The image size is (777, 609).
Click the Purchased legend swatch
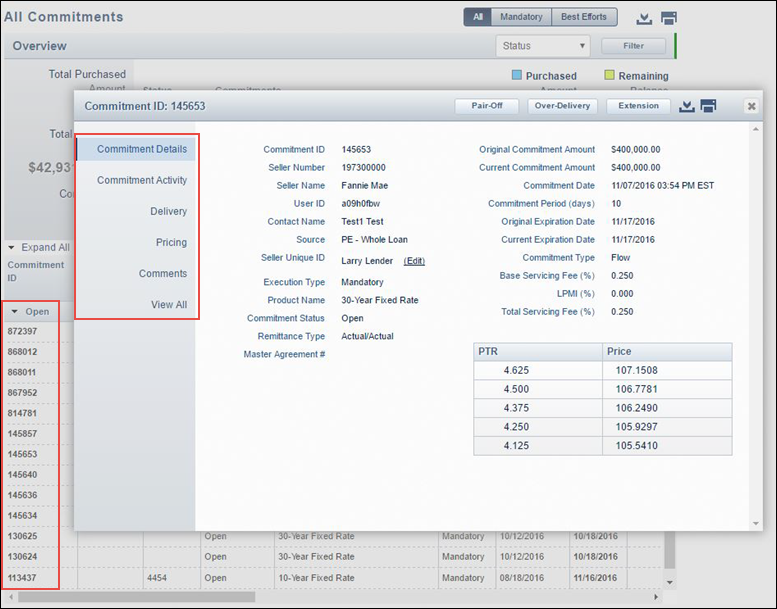click(x=516, y=75)
